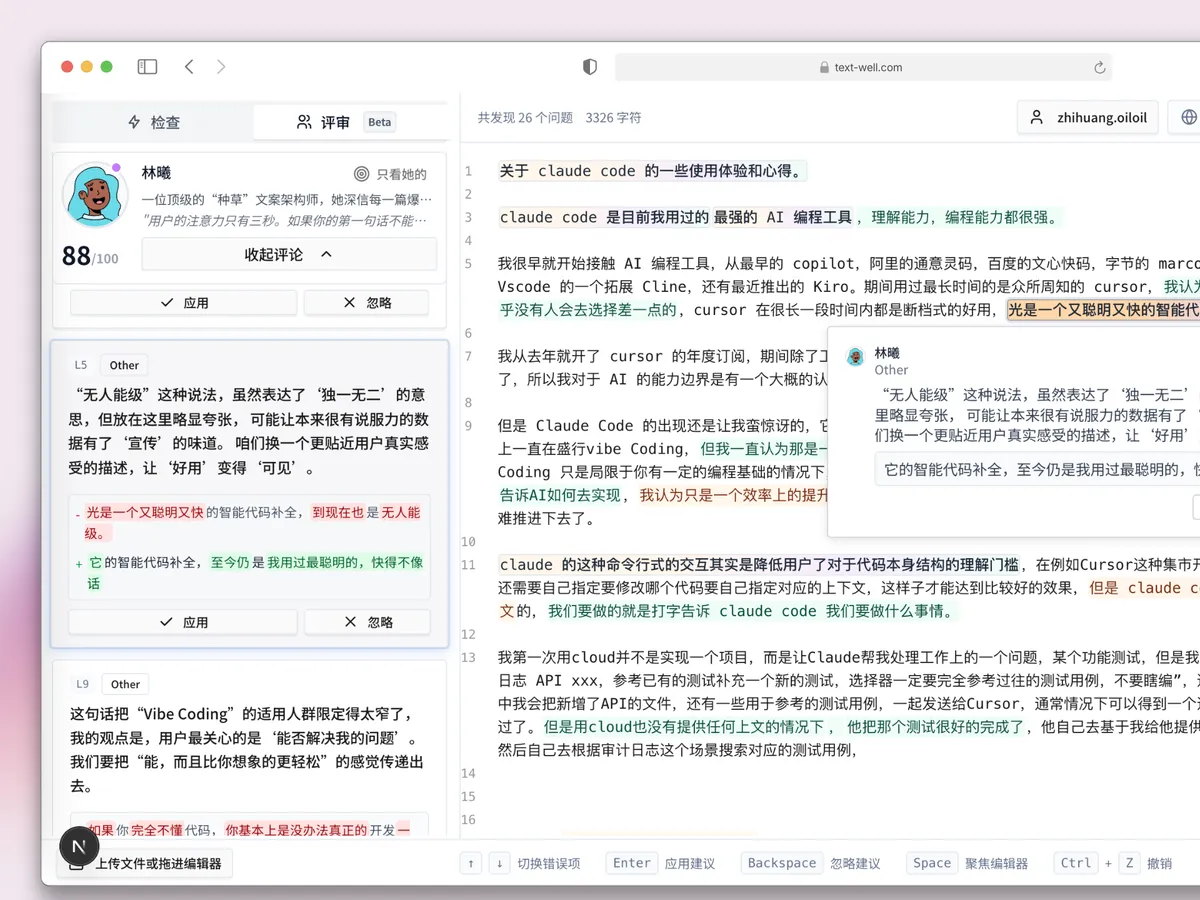Viewport: 1200px width, 900px height.
Task: Click the lightning icon on the 检查 tab
Action: click(x=132, y=123)
